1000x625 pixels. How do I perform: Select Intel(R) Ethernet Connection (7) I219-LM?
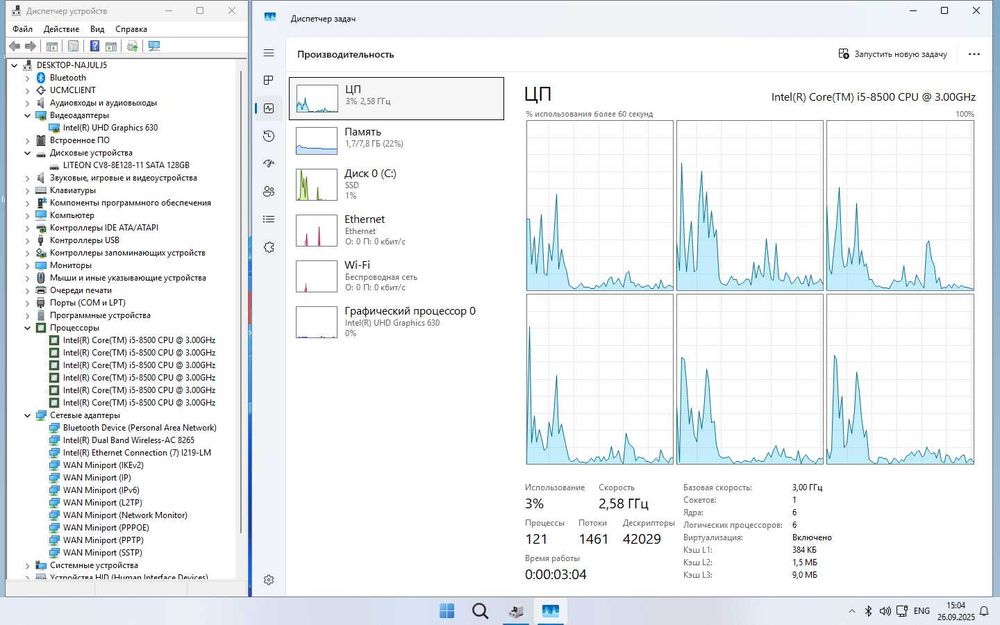[136, 453]
